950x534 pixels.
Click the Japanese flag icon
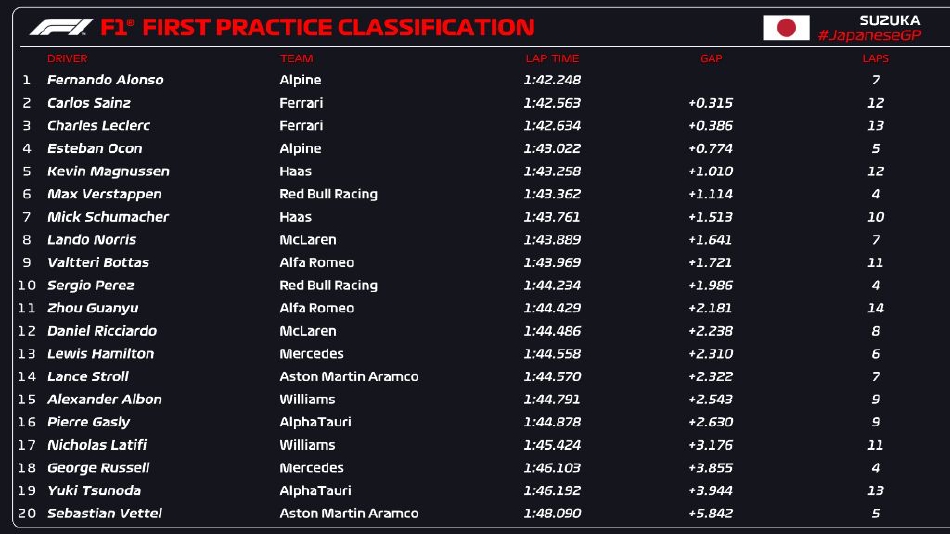[x=786, y=27]
